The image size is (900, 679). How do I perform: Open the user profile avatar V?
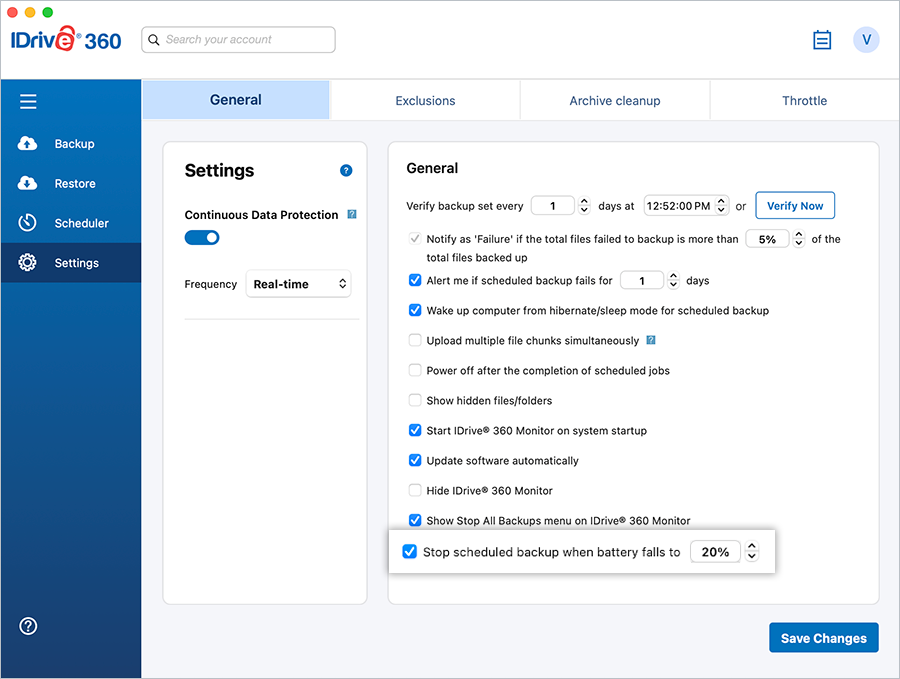pyautogui.click(x=866, y=40)
